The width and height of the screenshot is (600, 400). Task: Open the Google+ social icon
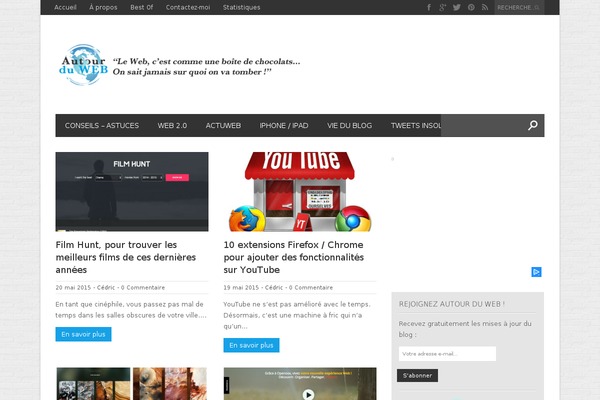tap(443, 7)
